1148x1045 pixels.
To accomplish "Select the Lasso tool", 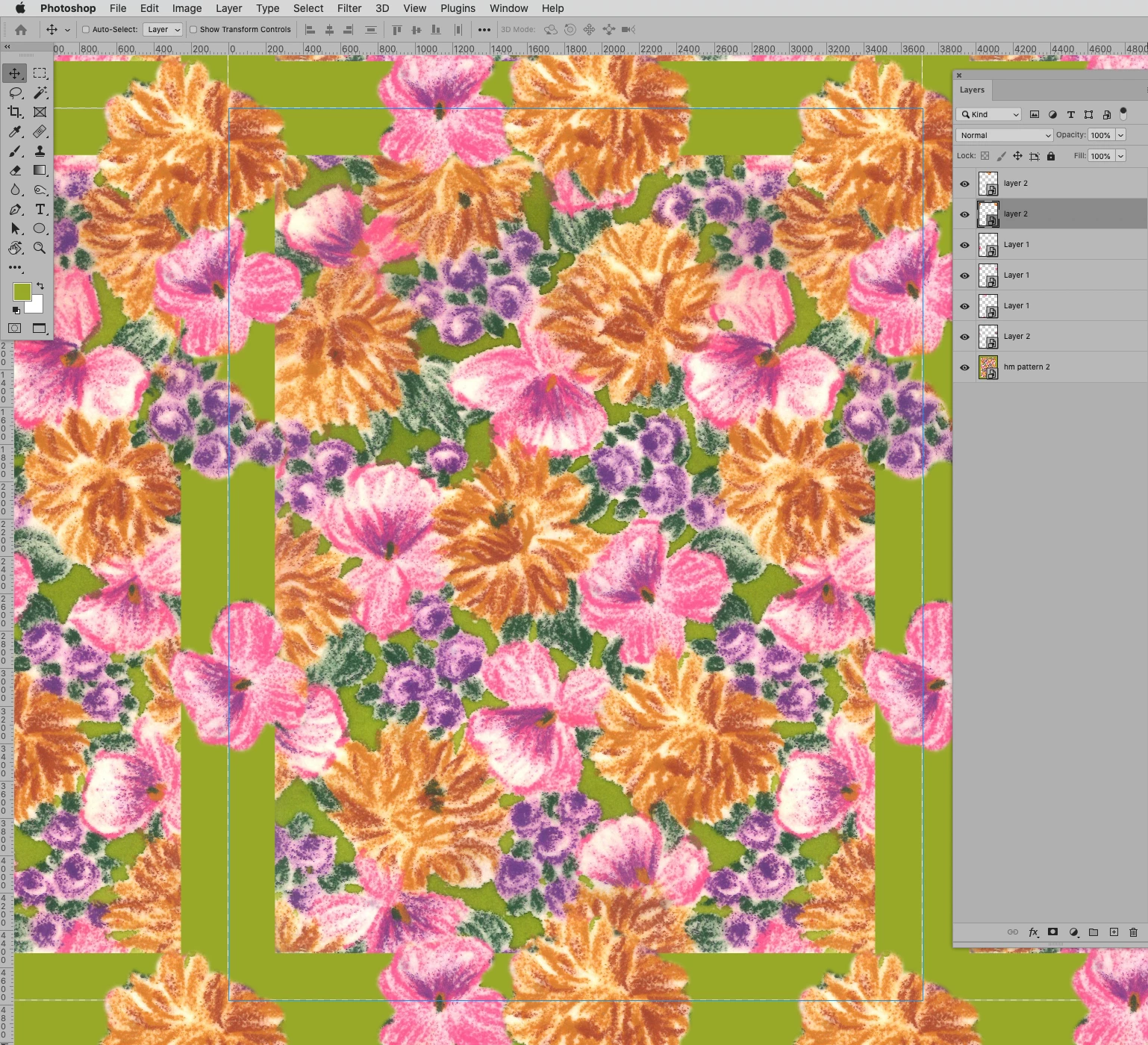I will coord(15,93).
